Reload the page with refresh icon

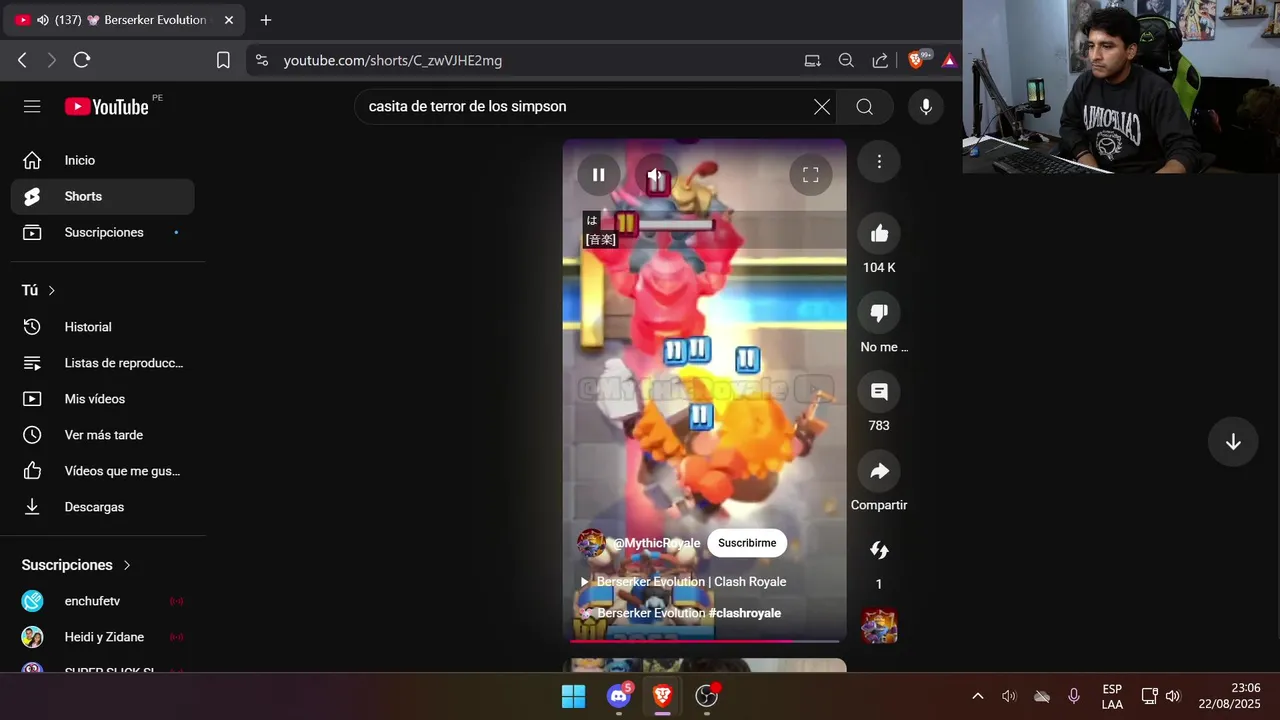click(x=82, y=60)
